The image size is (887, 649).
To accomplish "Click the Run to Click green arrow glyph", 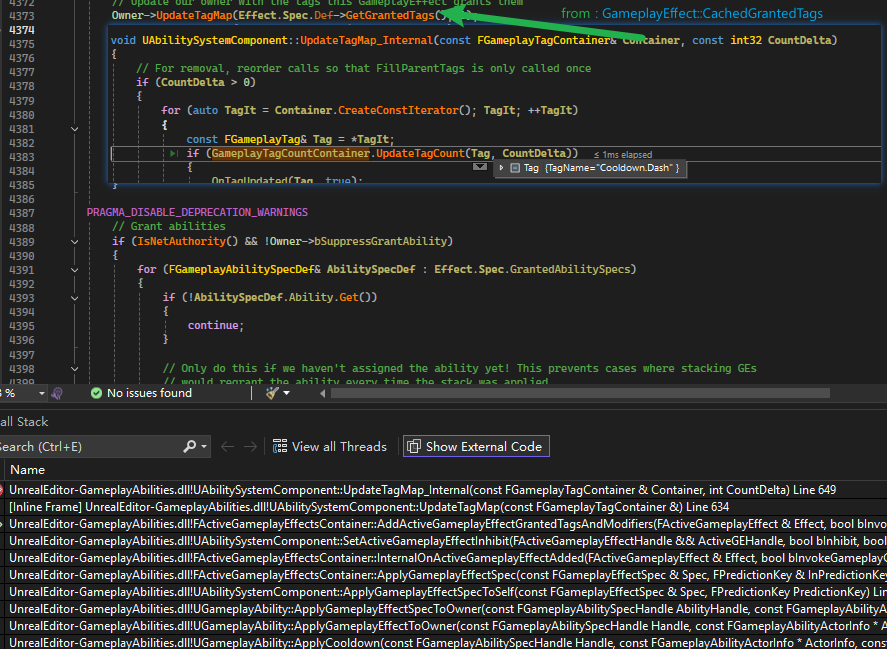I will tap(174, 153).
